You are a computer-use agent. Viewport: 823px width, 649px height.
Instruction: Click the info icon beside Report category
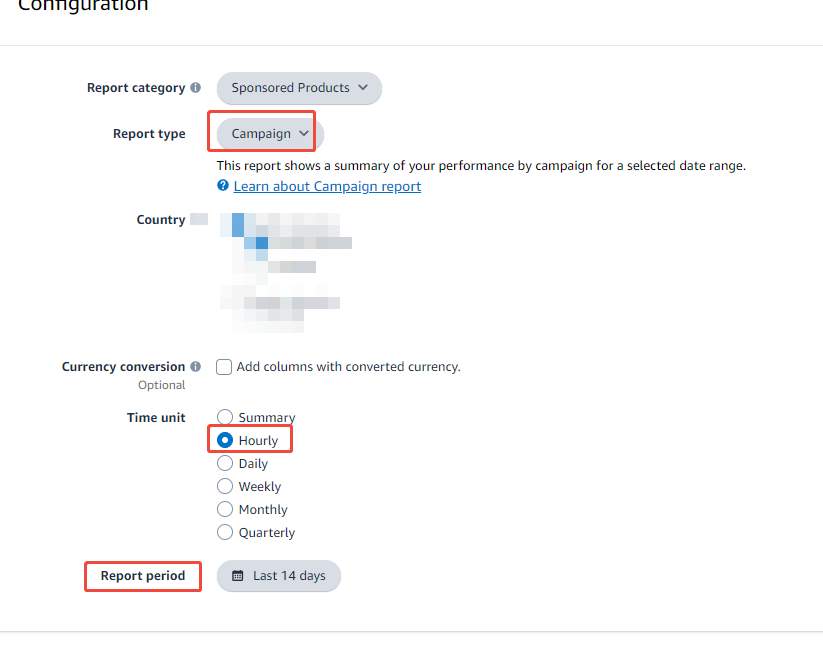point(196,88)
